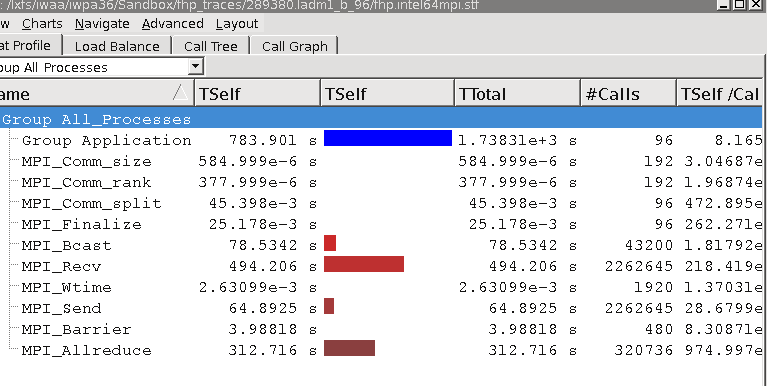Click MPI_Barrier call count 480
767x386 pixels.
pos(659,329)
